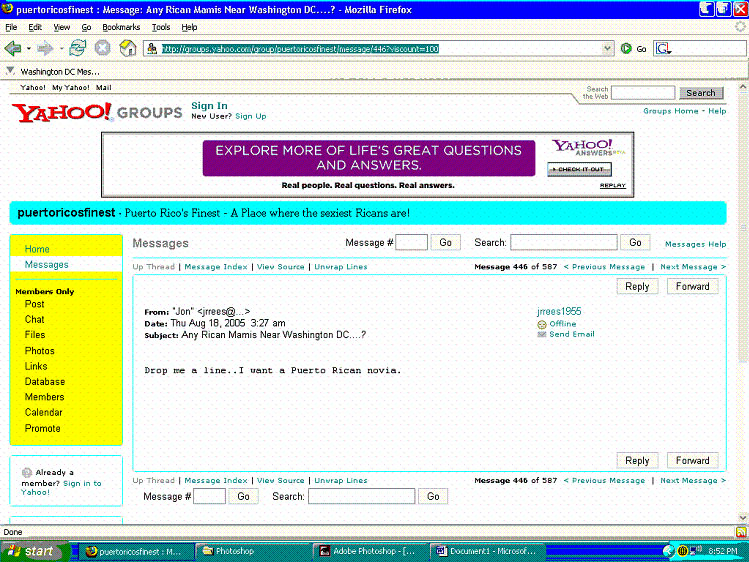Open the Forward button history dropdown arrow
Viewport: 749px width, 562px height.
point(61,49)
